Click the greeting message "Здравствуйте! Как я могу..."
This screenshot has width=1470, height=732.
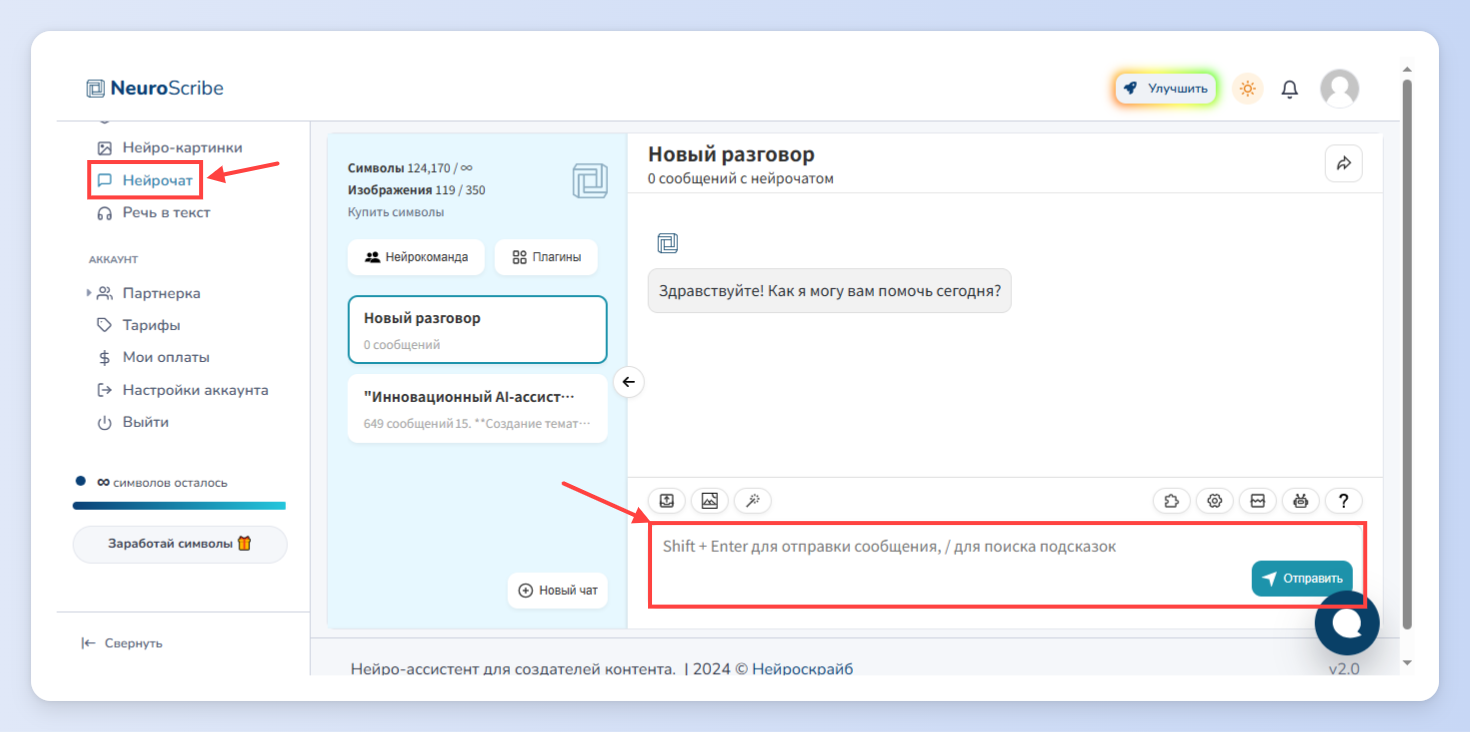point(829,290)
